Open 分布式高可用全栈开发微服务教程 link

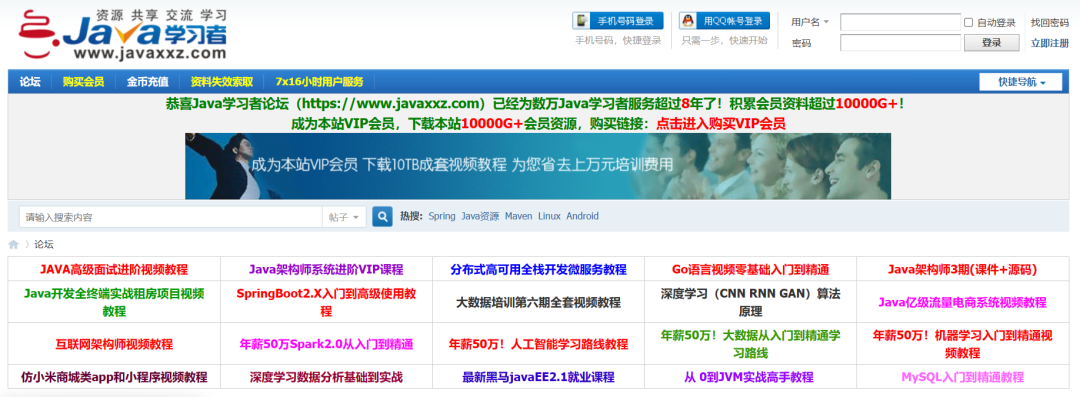539,269
